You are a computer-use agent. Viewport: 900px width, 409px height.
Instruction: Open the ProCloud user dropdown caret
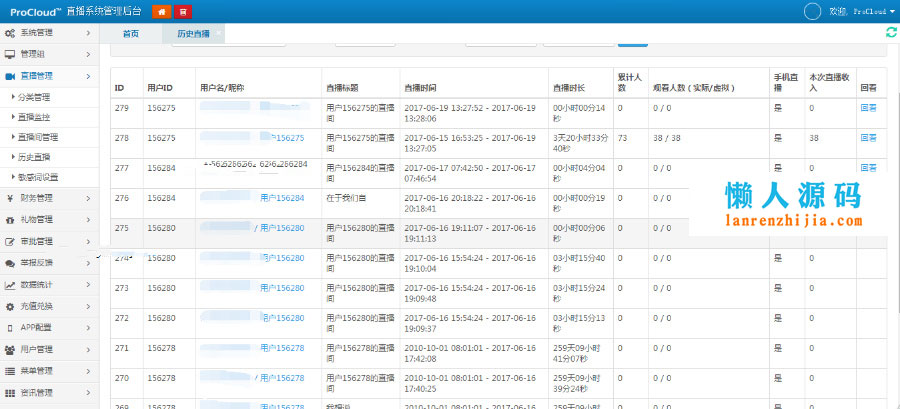point(892,11)
